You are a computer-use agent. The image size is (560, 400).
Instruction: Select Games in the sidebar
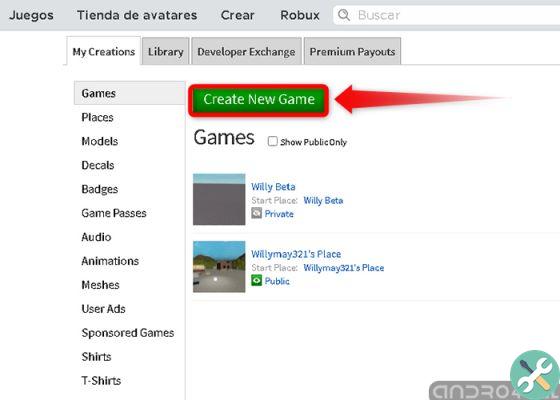coord(129,93)
